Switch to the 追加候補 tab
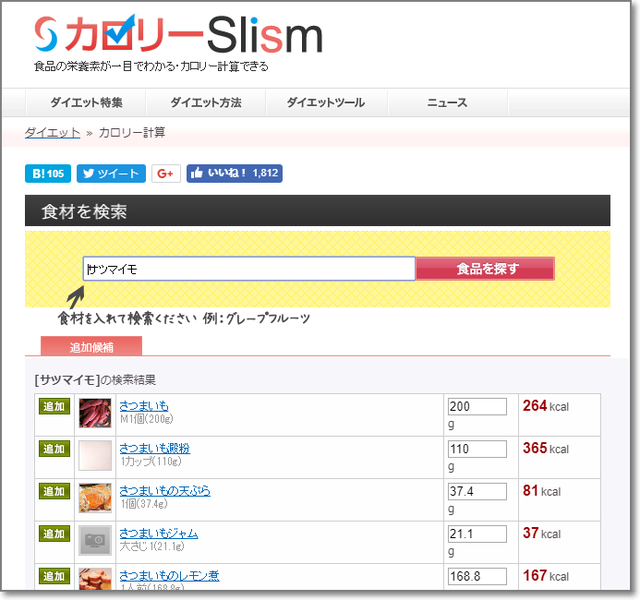The width and height of the screenshot is (640, 600). point(91,347)
